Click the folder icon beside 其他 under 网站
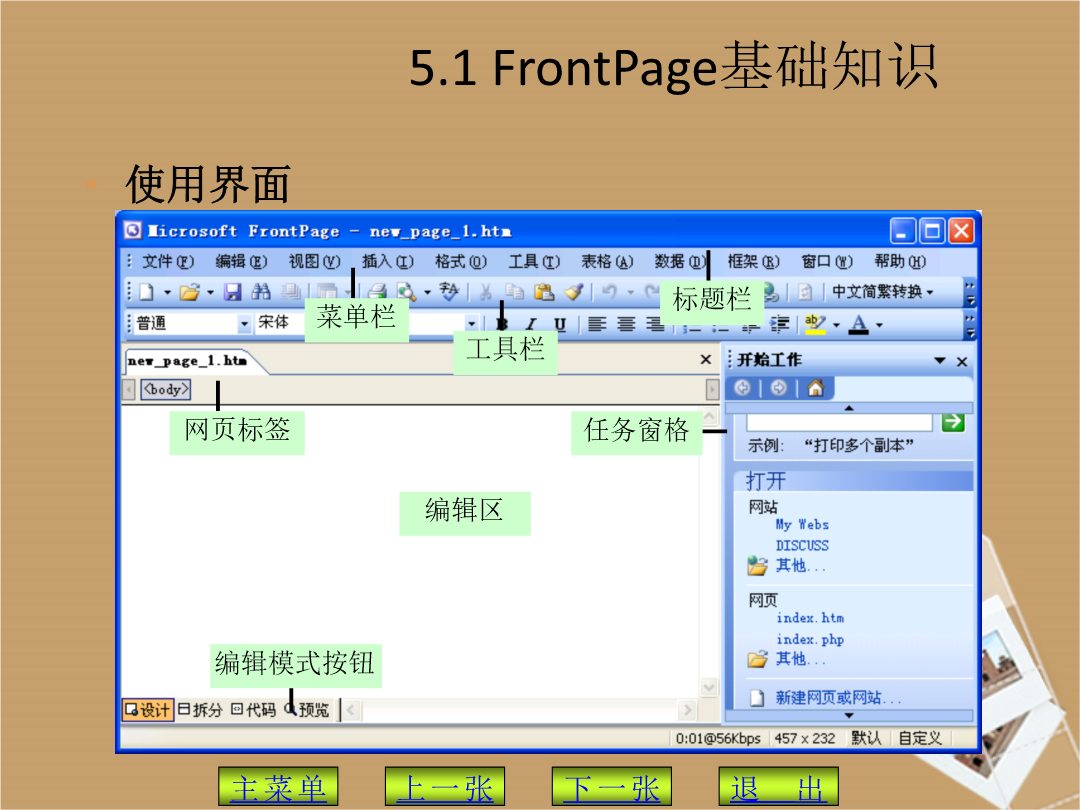 pyautogui.click(x=757, y=566)
